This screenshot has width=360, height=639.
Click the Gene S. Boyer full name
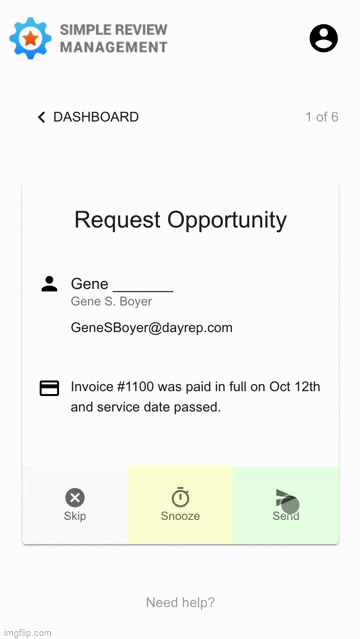[111, 302]
